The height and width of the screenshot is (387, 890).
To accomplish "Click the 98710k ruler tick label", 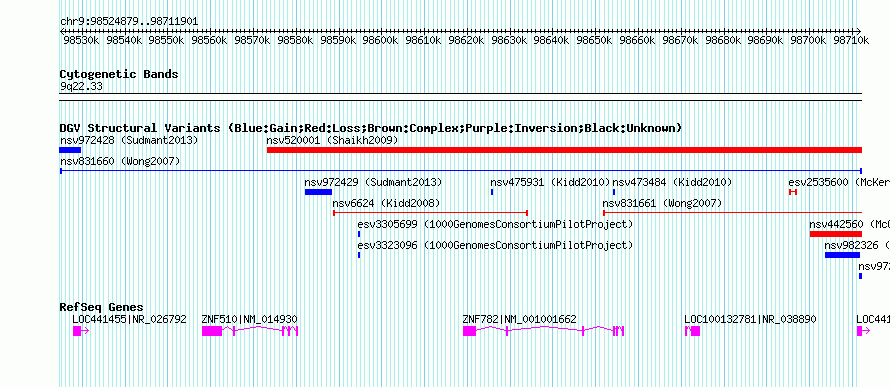I will [x=851, y=40].
